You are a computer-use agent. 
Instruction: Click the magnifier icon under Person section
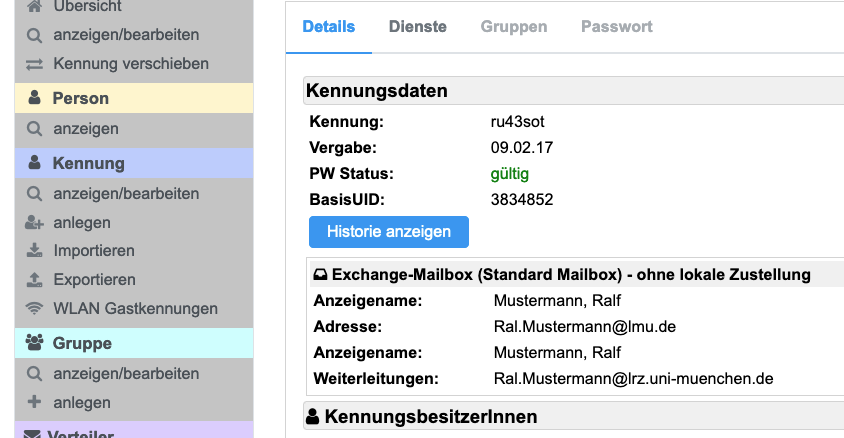(34, 129)
